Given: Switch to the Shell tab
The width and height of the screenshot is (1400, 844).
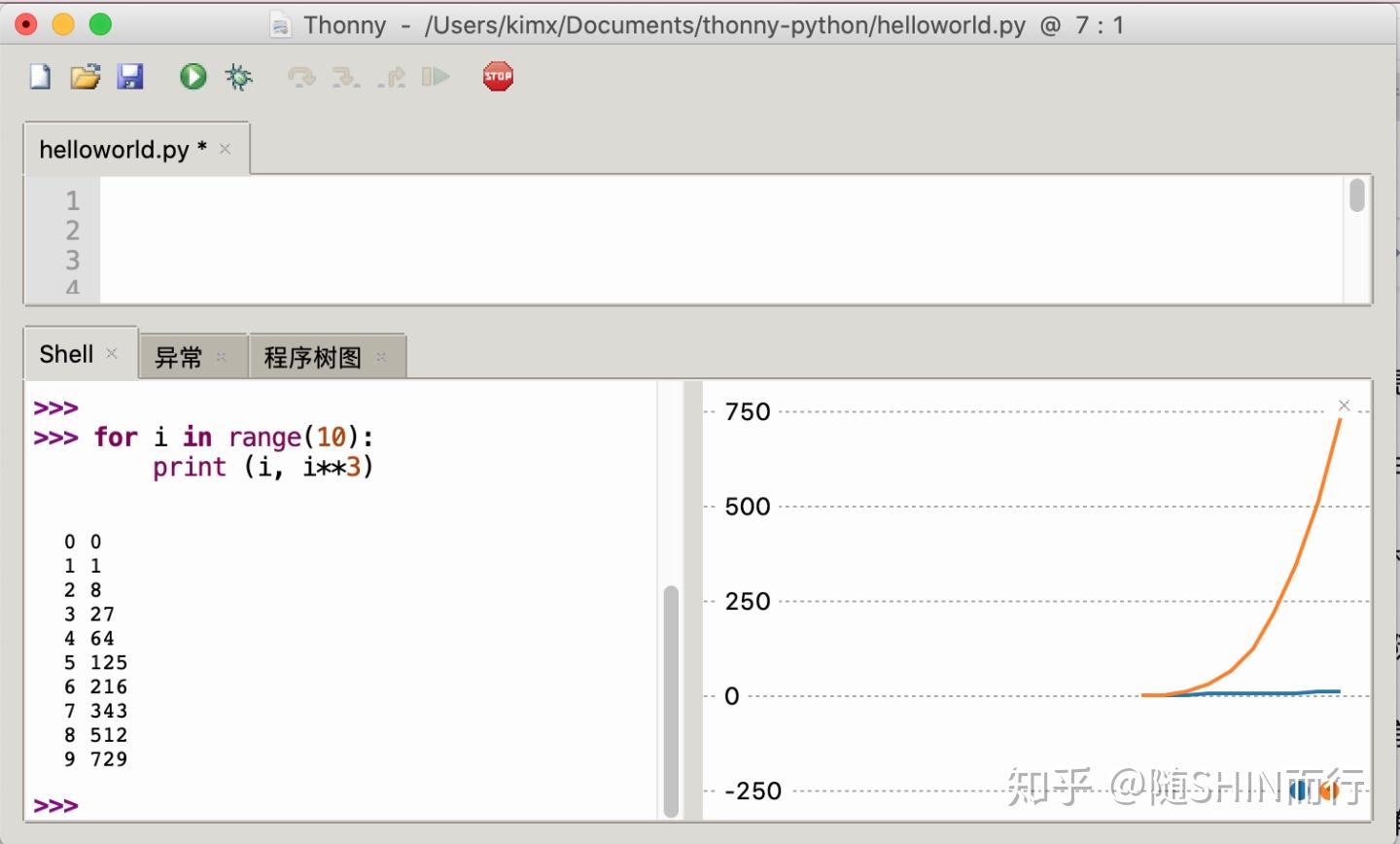Looking at the screenshot, I should pos(65,354).
